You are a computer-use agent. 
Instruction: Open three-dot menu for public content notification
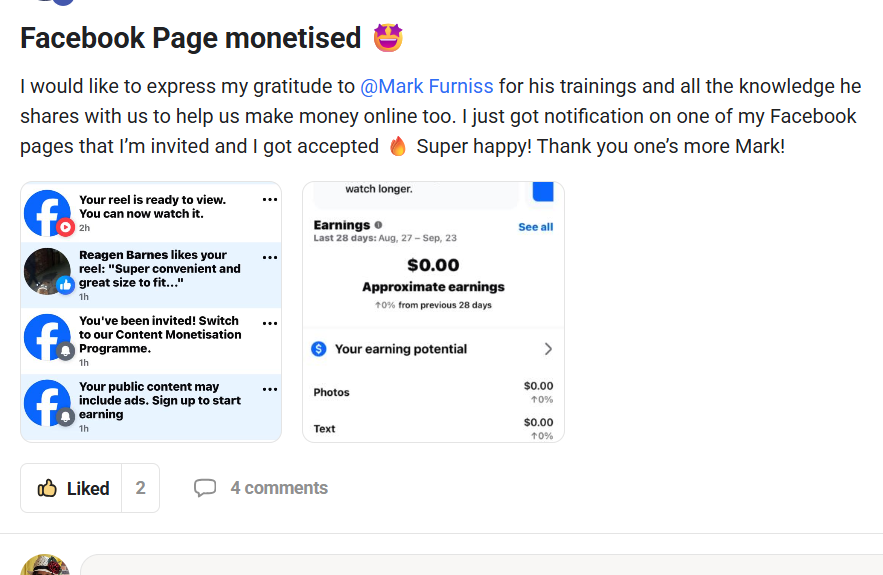click(269, 389)
